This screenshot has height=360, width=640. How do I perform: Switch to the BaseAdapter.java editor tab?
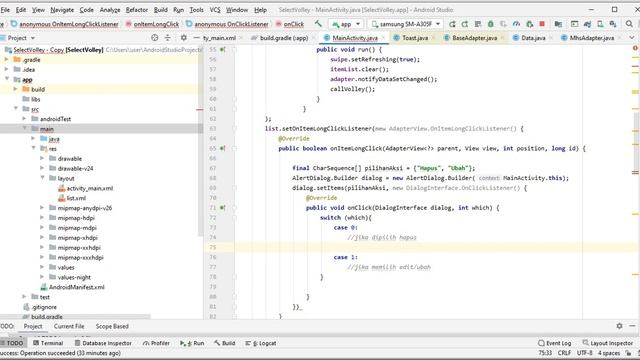tap(474, 38)
